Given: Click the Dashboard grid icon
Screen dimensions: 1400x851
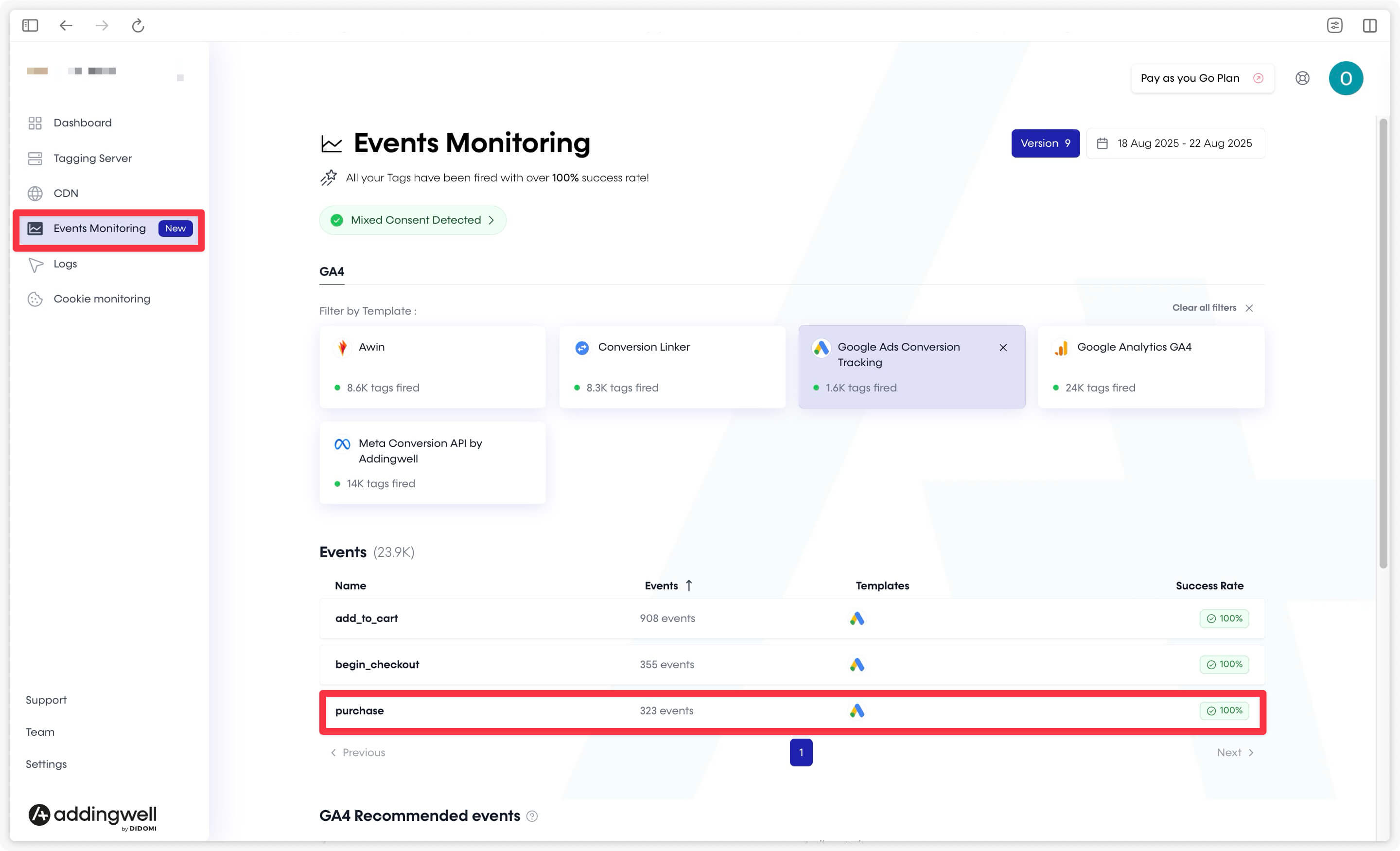Looking at the screenshot, I should point(35,123).
